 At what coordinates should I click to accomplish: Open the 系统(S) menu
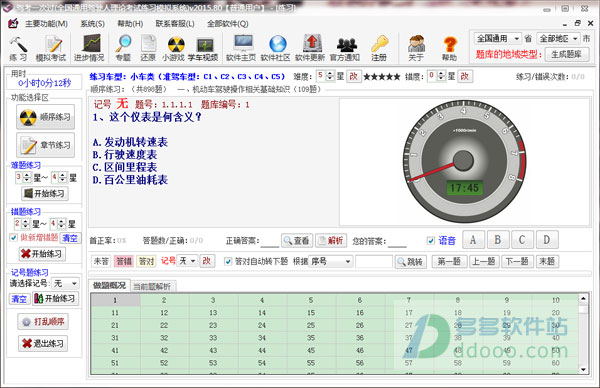coord(92,24)
